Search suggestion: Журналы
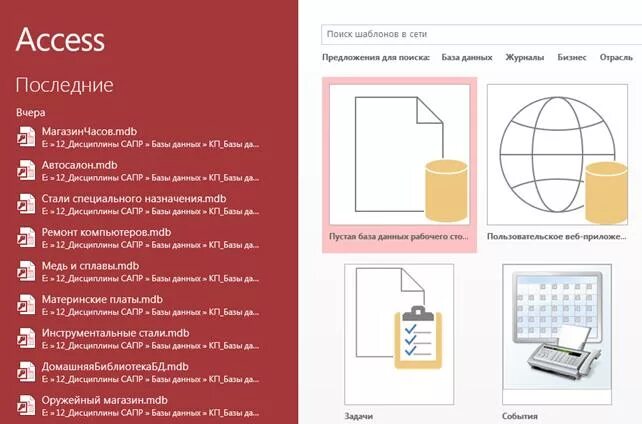642x424 pixels. point(524,57)
